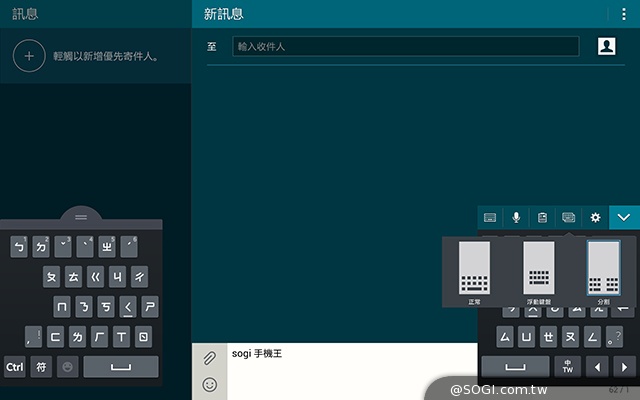Tap the ㄅ 1 key
This screenshot has width=640, height=400.
19,247
